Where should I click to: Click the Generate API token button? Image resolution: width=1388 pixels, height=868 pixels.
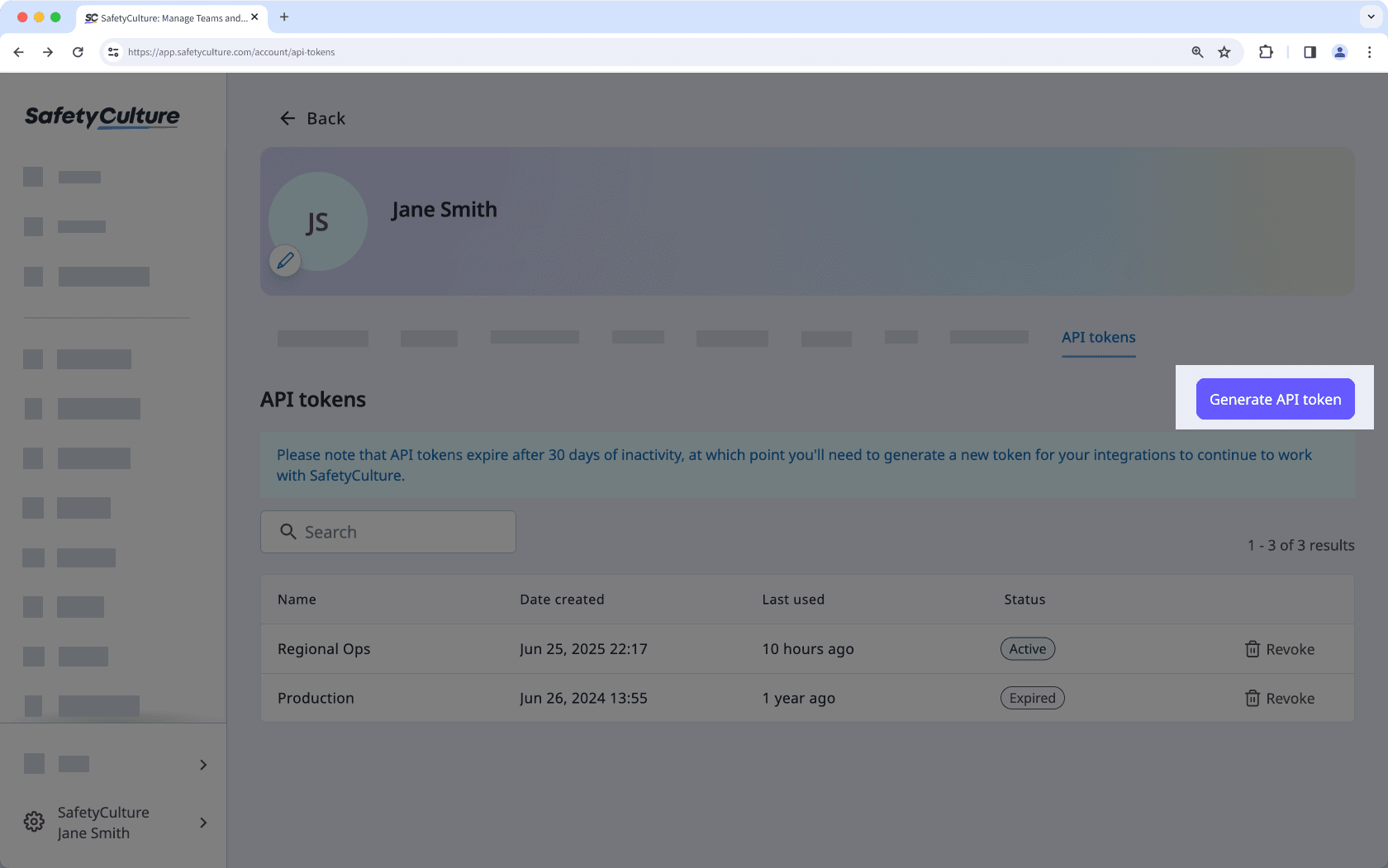point(1274,399)
